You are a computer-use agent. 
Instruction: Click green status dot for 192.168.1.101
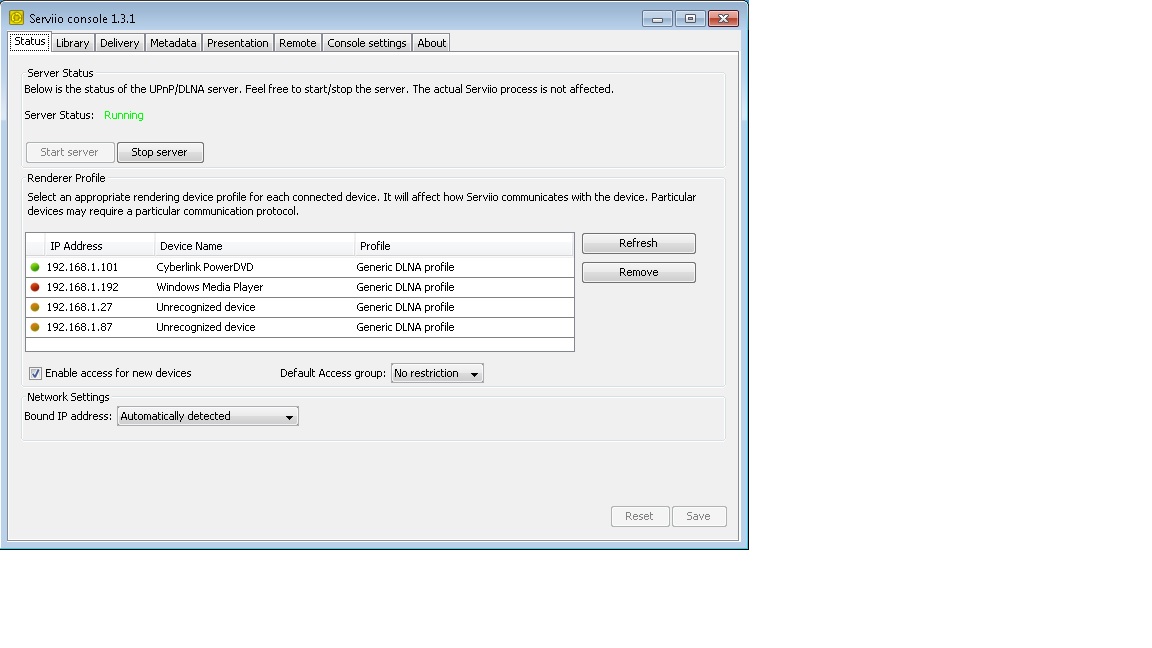tap(35, 267)
